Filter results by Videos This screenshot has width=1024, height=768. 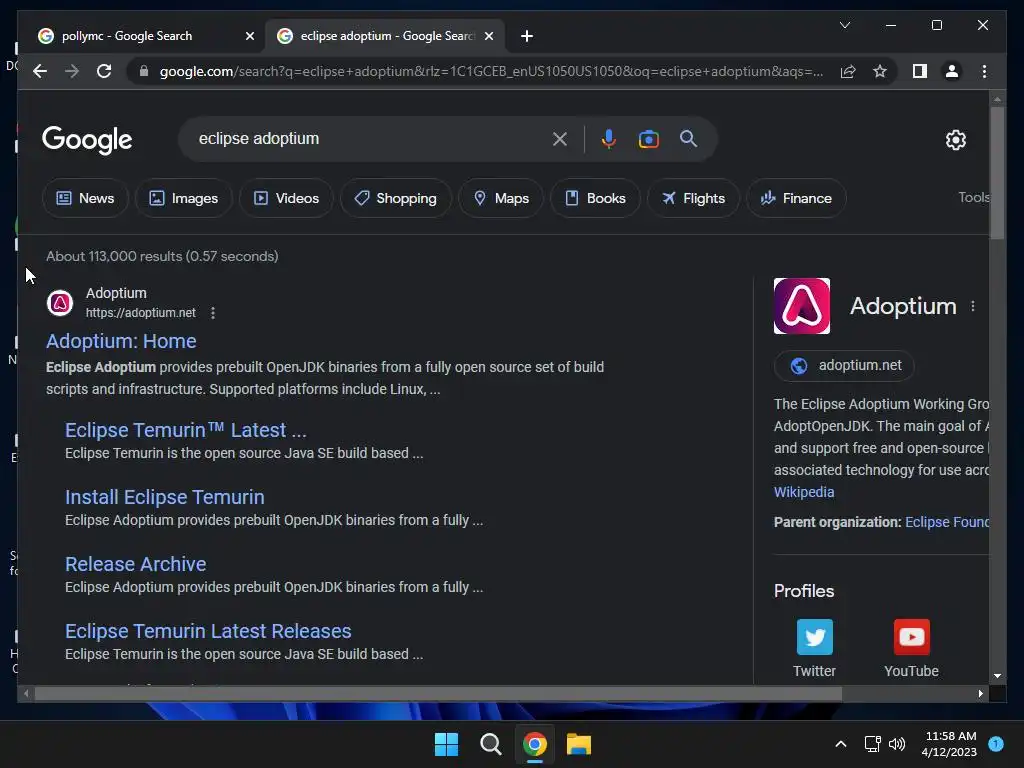[286, 198]
